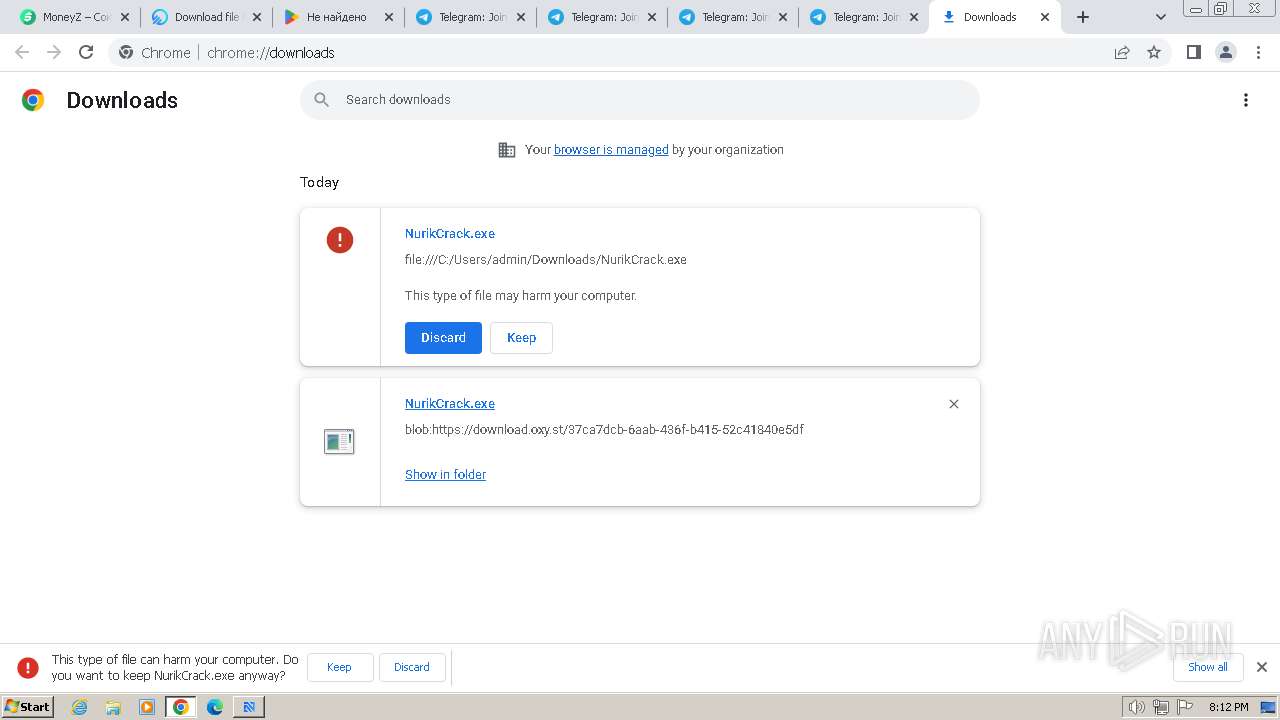Close the bottom download bar
This screenshot has height=720, width=1280.
point(1262,667)
